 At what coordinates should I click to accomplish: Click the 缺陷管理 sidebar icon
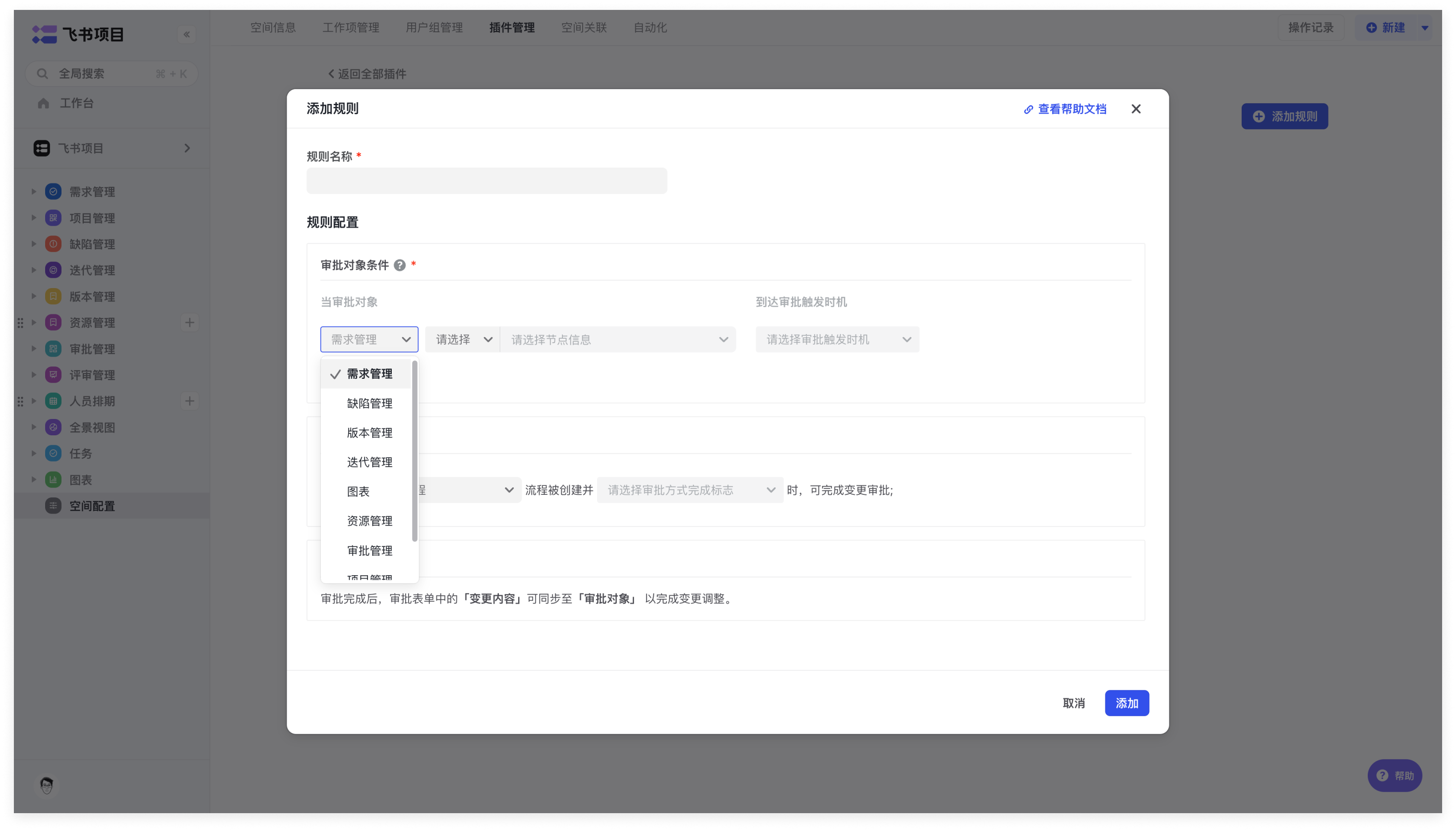[x=53, y=244]
